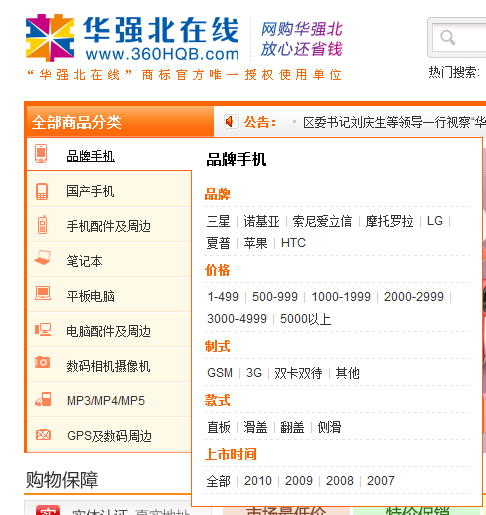The width and height of the screenshot is (486, 515).
Task: Select the 苹果 brand link
Action: click(x=255, y=243)
